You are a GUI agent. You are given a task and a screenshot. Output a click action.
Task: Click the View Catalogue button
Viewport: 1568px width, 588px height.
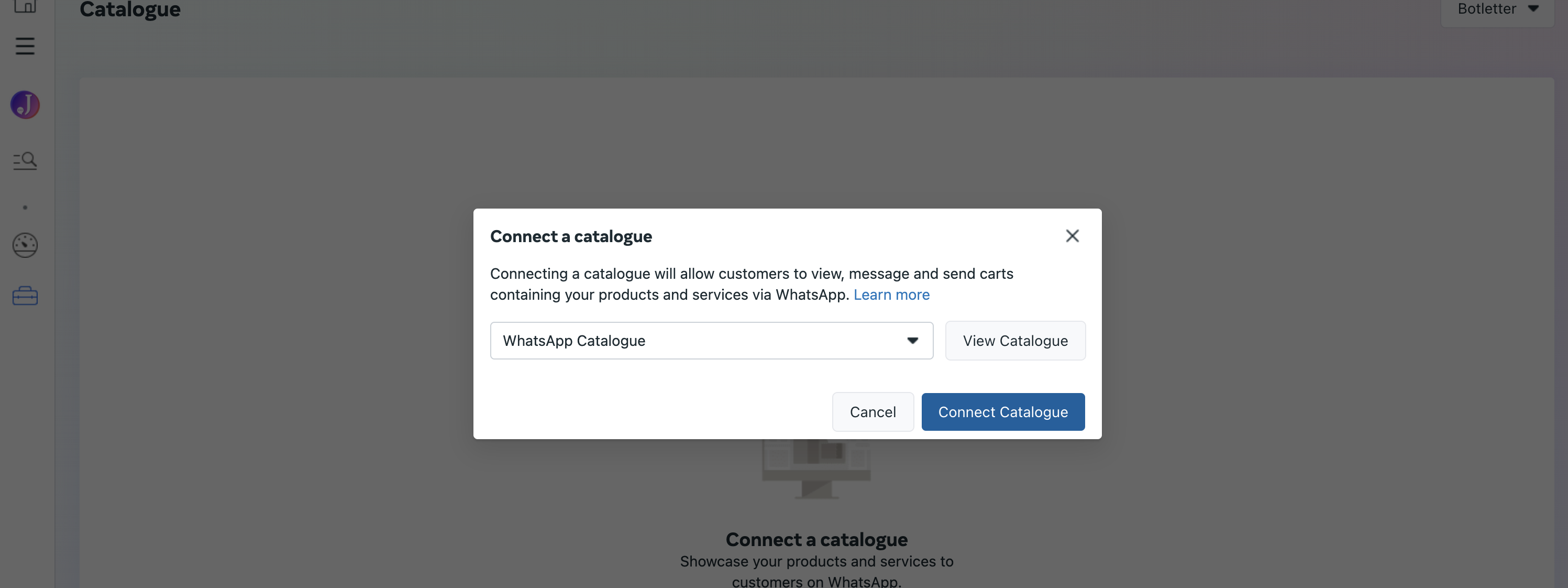tap(1014, 341)
